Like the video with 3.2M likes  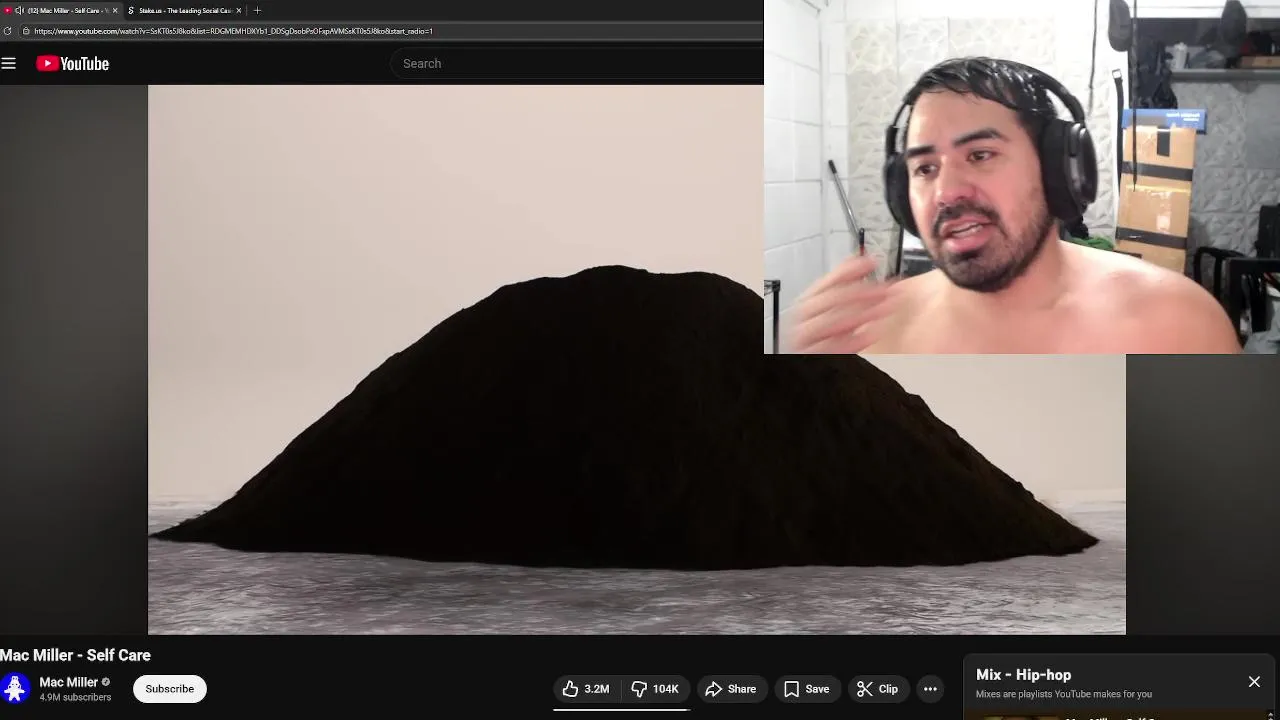(586, 689)
